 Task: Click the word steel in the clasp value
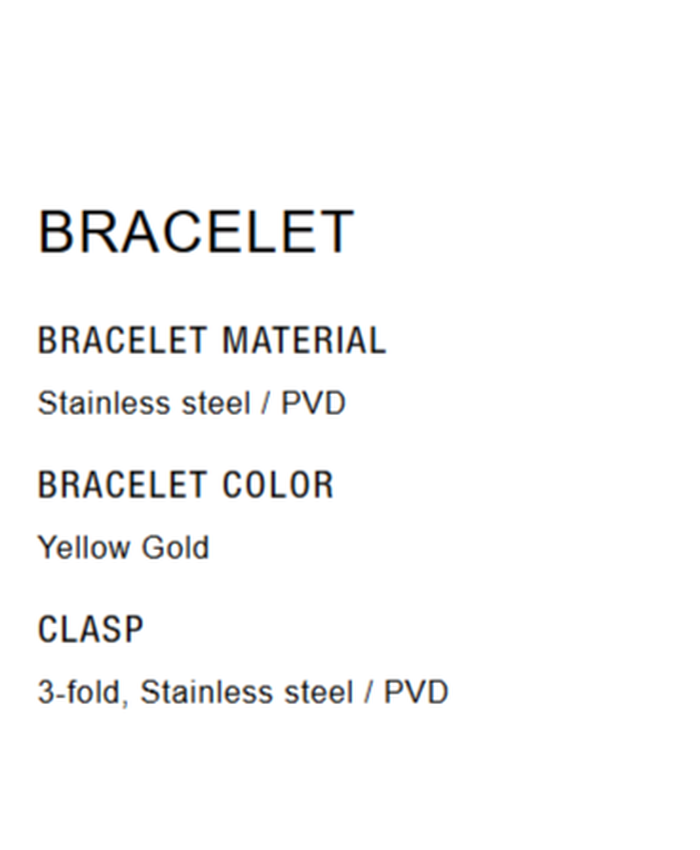point(318,692)
